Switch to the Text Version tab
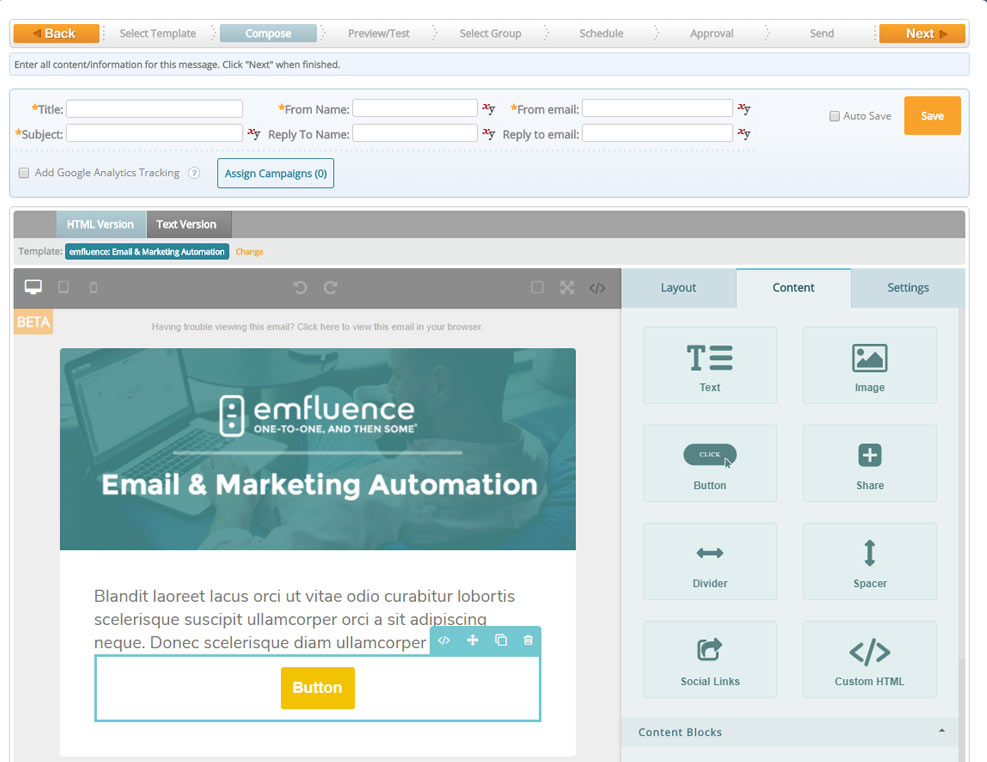The height and width of the screenshot is (762, 987). 188,225
